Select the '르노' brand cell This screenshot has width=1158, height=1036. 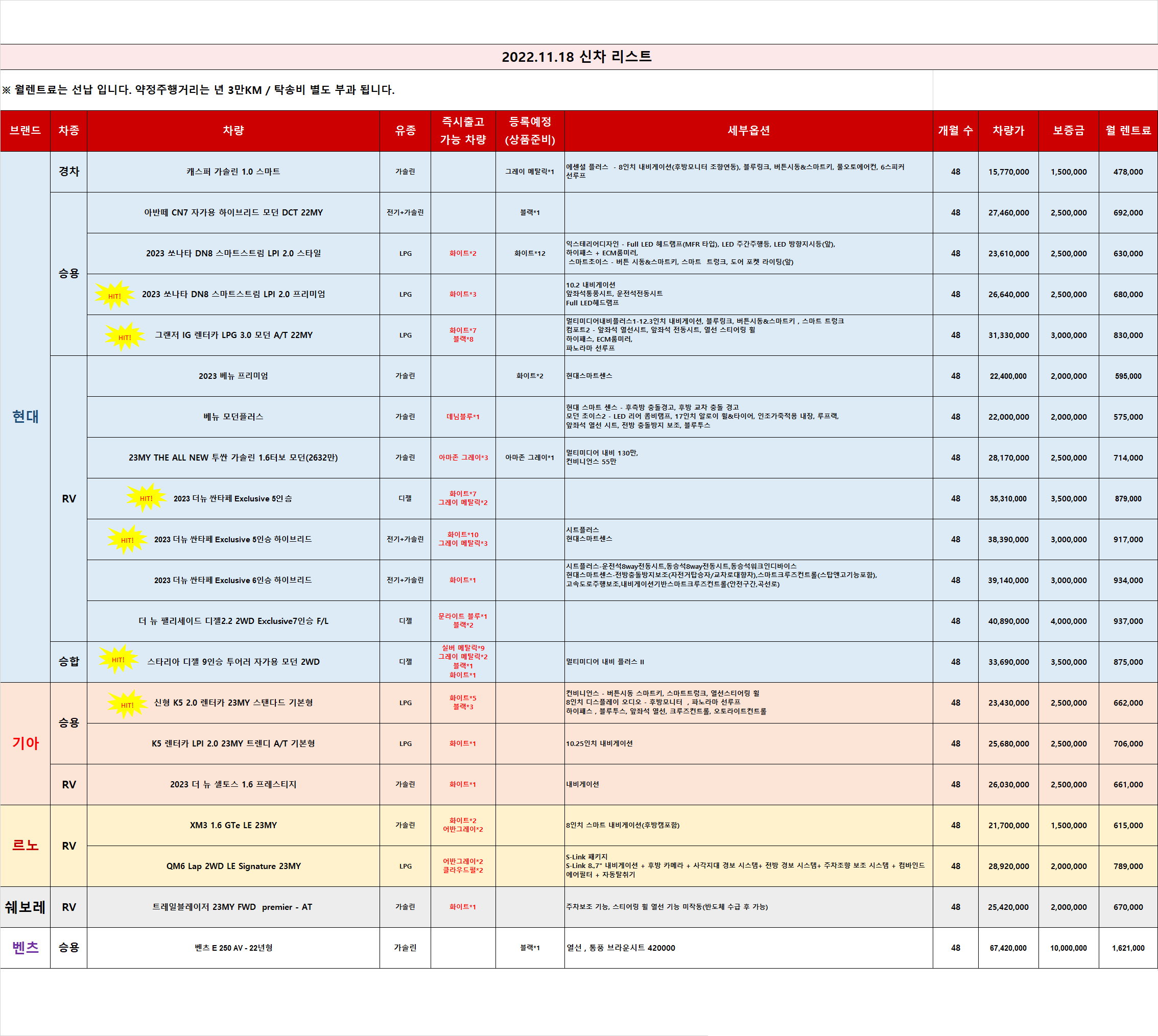click(26, 846)
